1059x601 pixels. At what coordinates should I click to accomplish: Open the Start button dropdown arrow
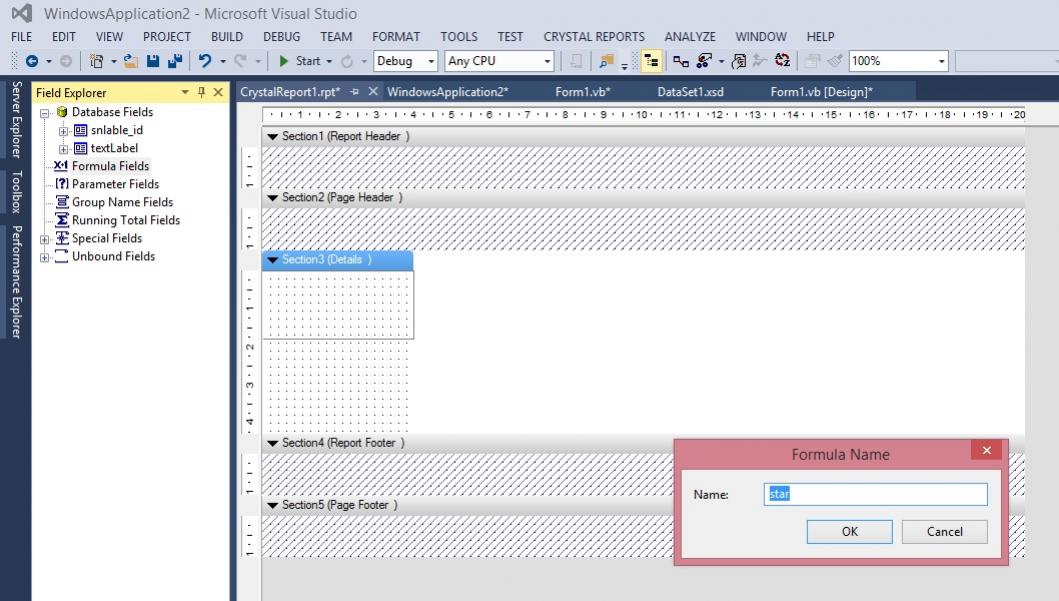click(x=330, y=61)
